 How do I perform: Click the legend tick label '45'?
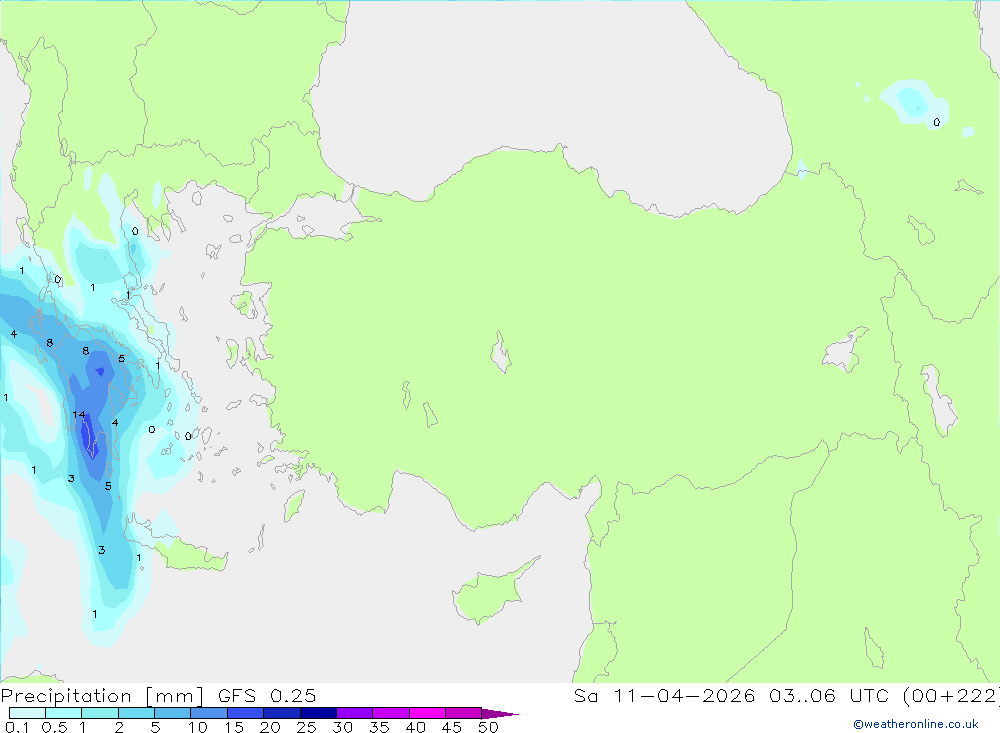tap(452, 727)
